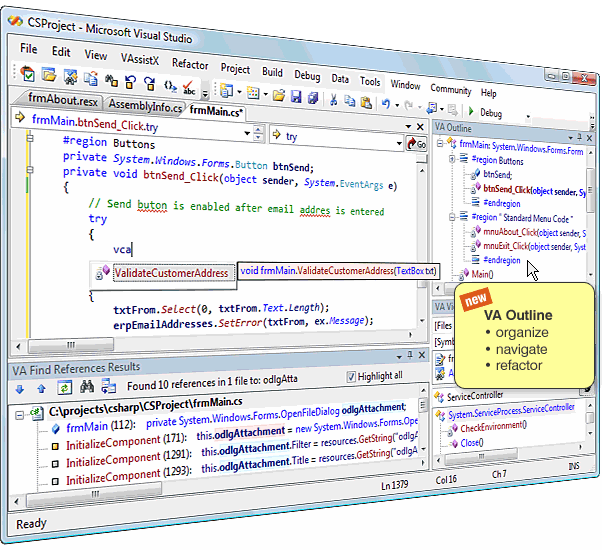Go to next reference with down arrow
The width and height of the screenshot is (602, 550).
click(x=20, y=389)
